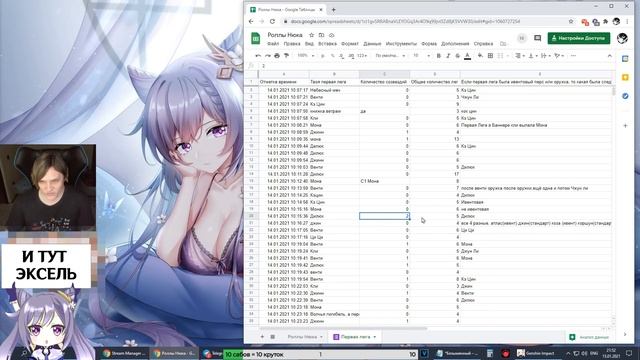Open Keep notes in side panel

[x=625, y=78]
